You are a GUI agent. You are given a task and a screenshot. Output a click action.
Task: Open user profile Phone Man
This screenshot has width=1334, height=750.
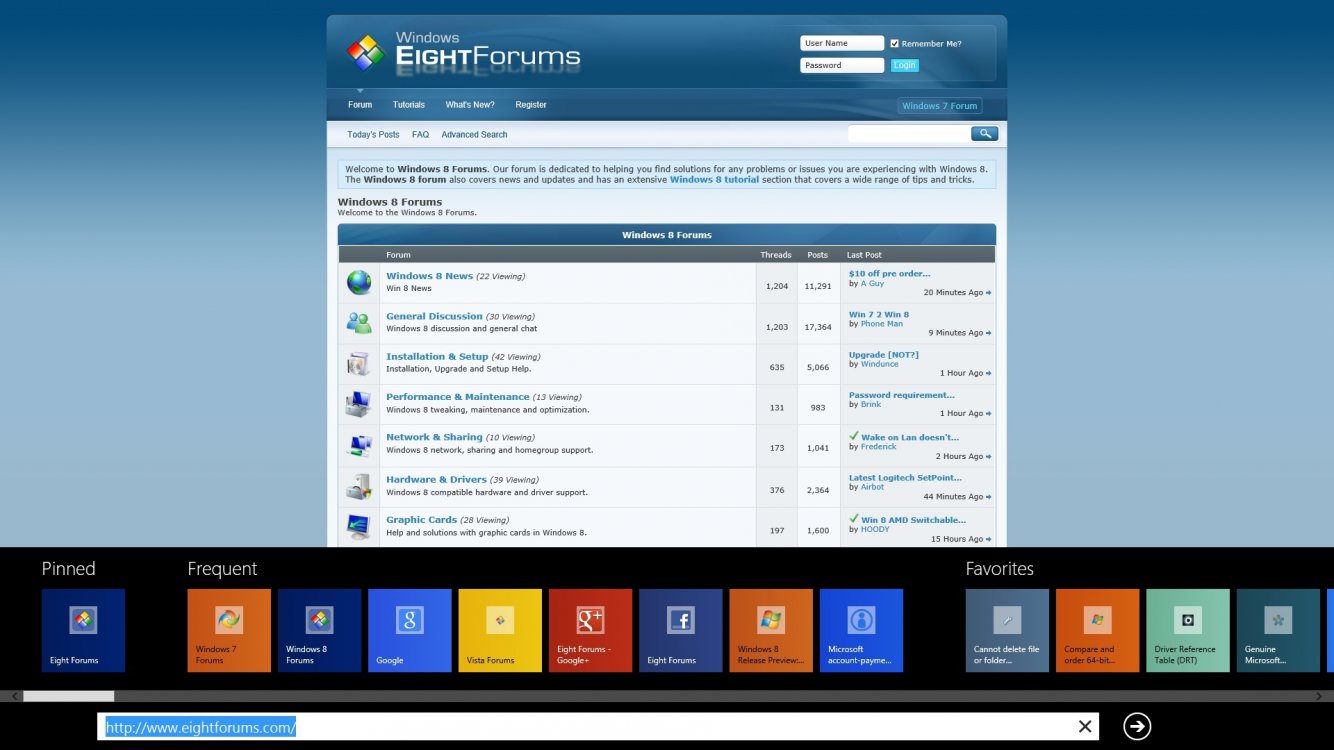pos(881,324)
